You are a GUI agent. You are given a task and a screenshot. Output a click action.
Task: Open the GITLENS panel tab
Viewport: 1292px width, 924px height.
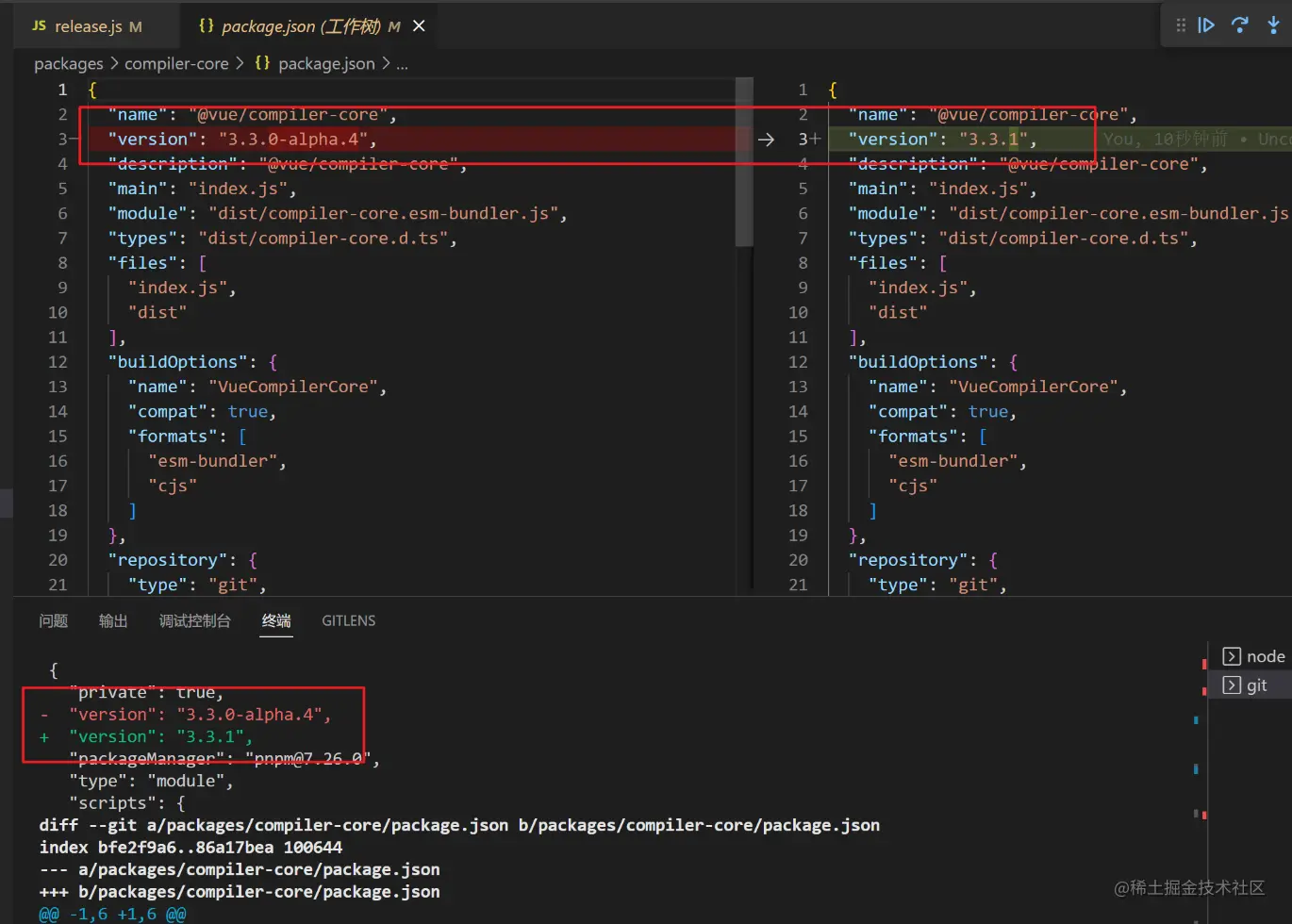point(349,620)
